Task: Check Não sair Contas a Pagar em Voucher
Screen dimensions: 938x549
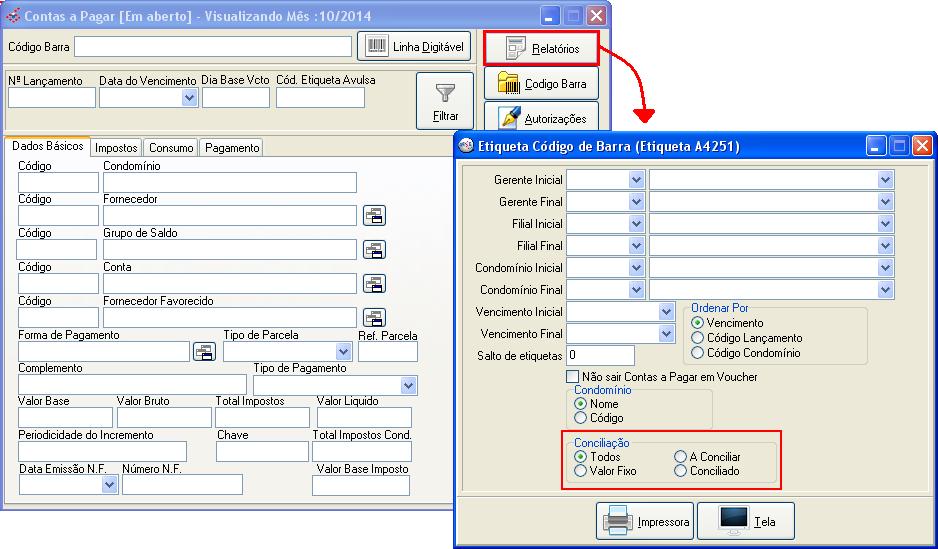Action: pyautogui.click(x=573, y=377)
